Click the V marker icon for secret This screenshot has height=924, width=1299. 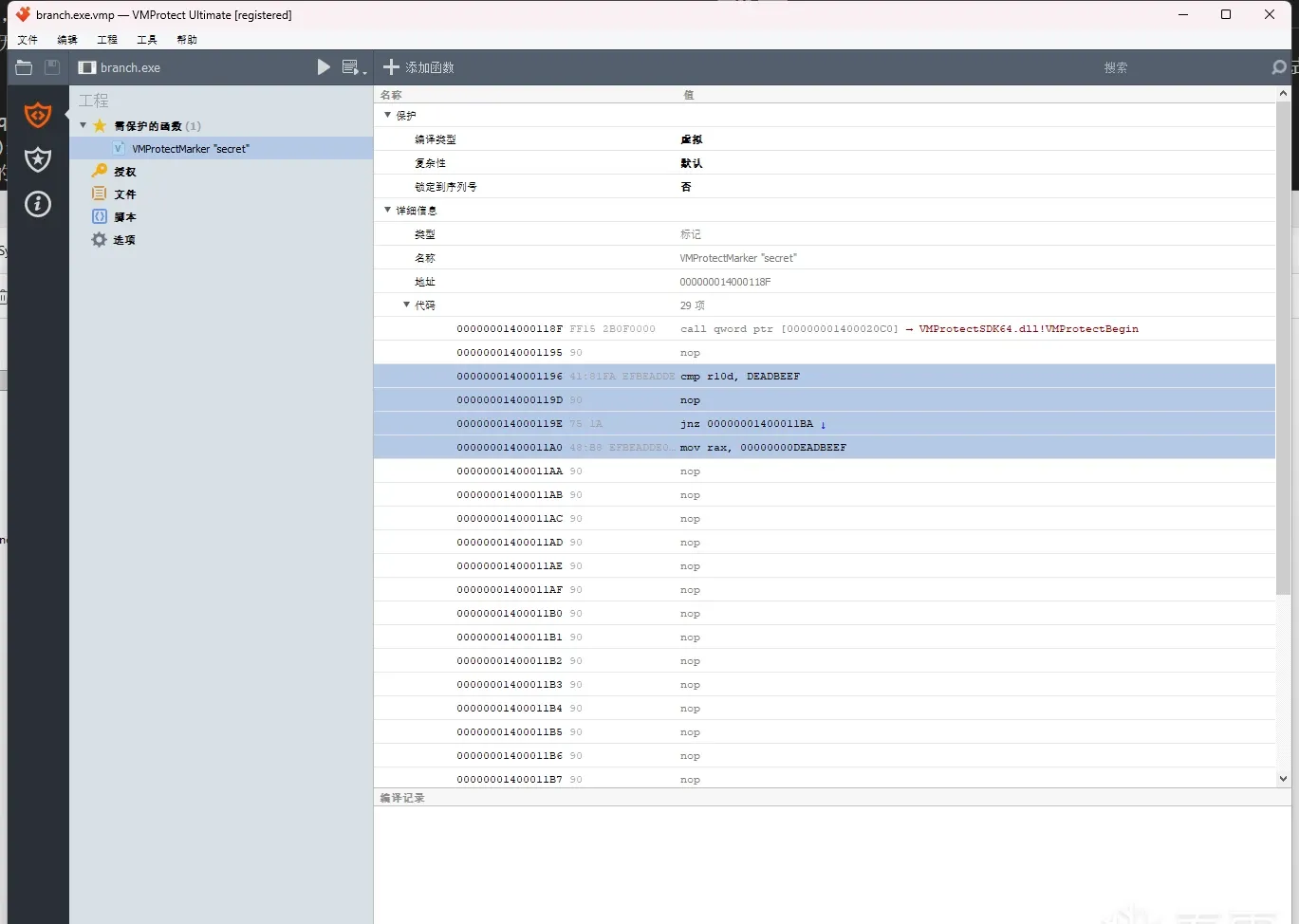[119, 148]
